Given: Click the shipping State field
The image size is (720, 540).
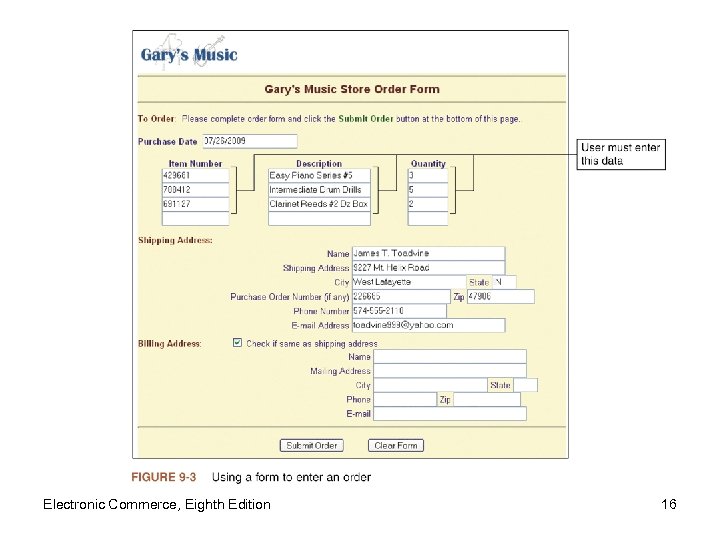Looking at the screenshot, I should pos(504,282).
